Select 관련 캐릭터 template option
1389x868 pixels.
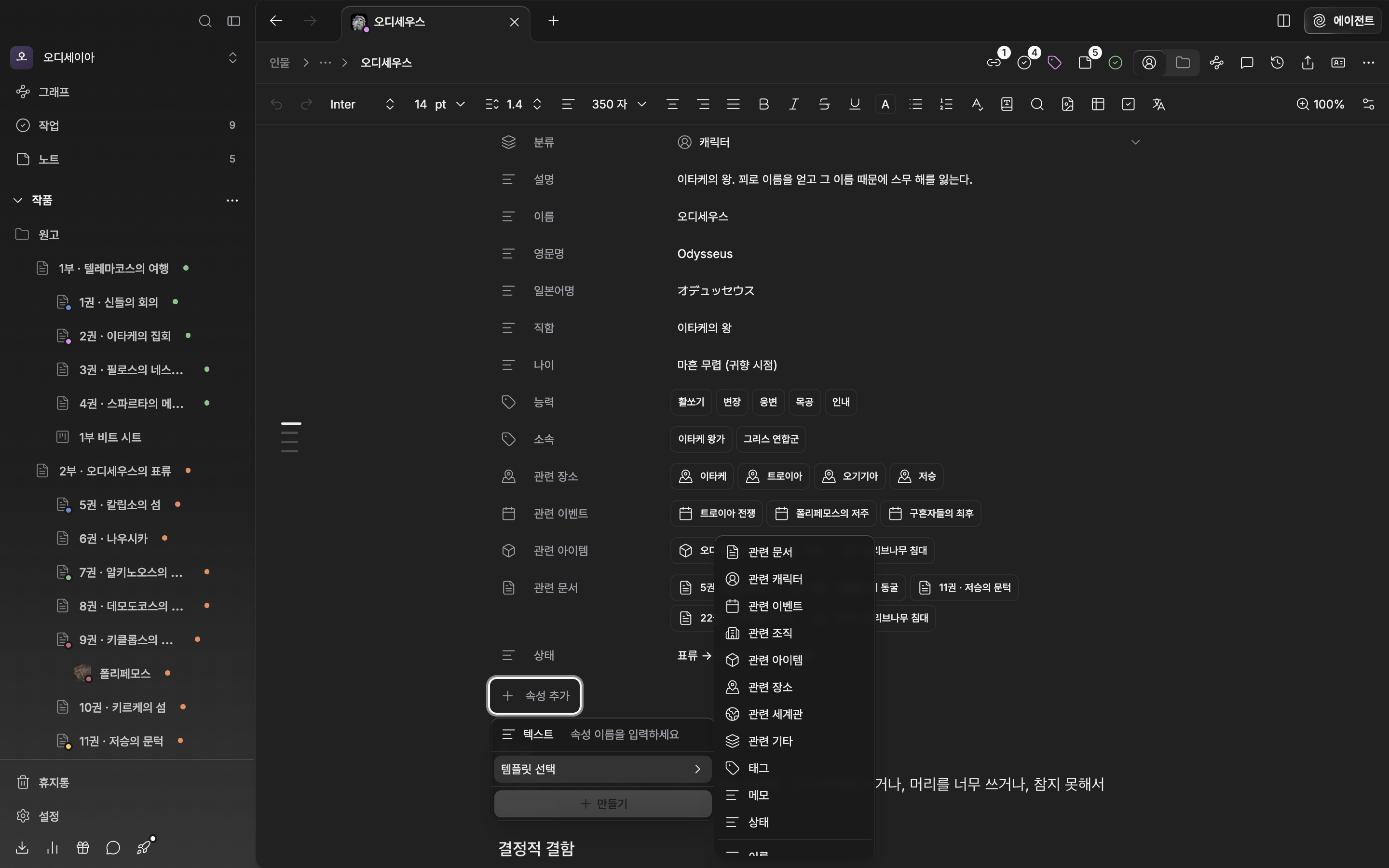pyautogui.click(x=794, y=579)
